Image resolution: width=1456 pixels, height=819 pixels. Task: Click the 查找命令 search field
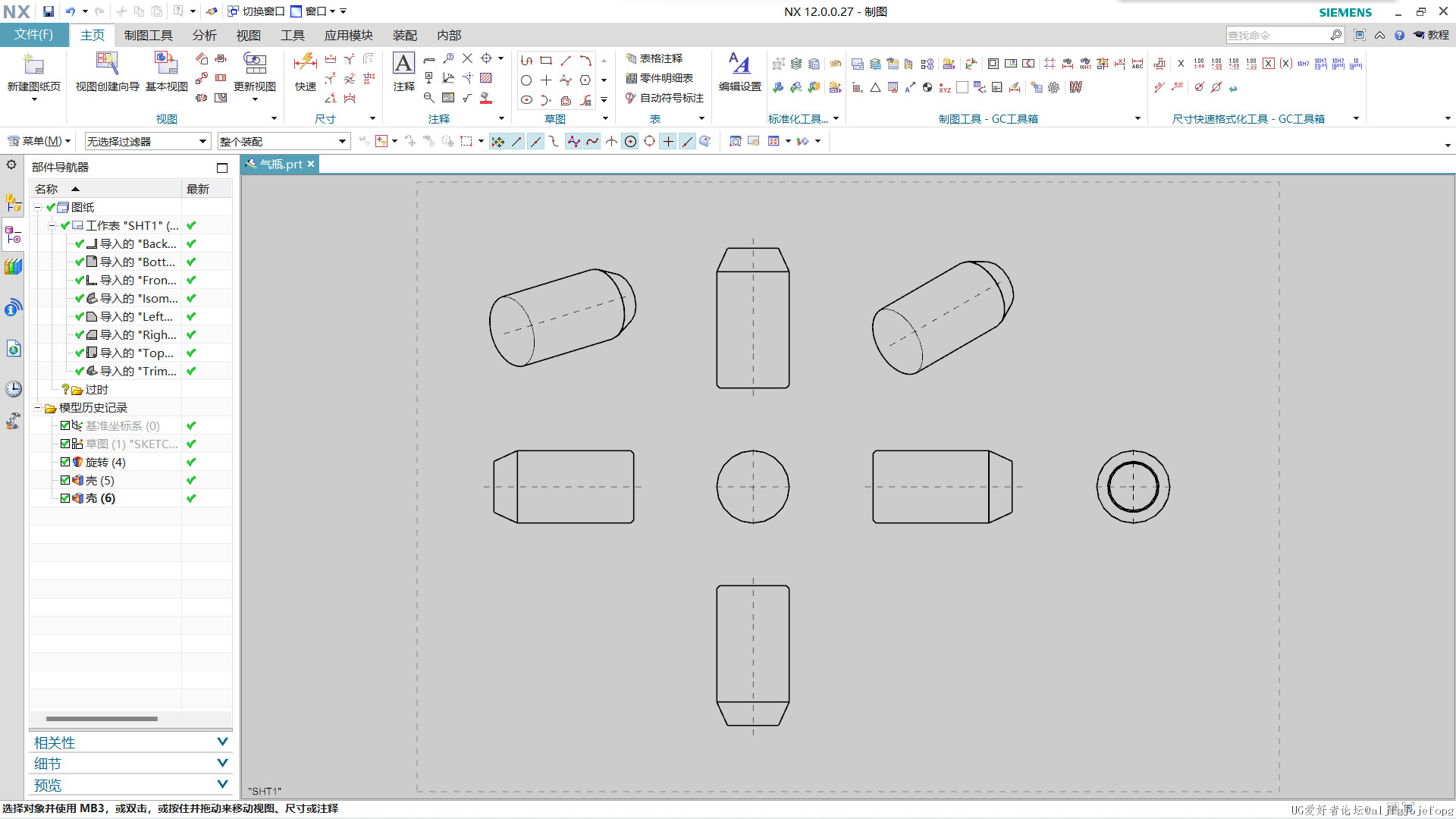coord(1278,35)
